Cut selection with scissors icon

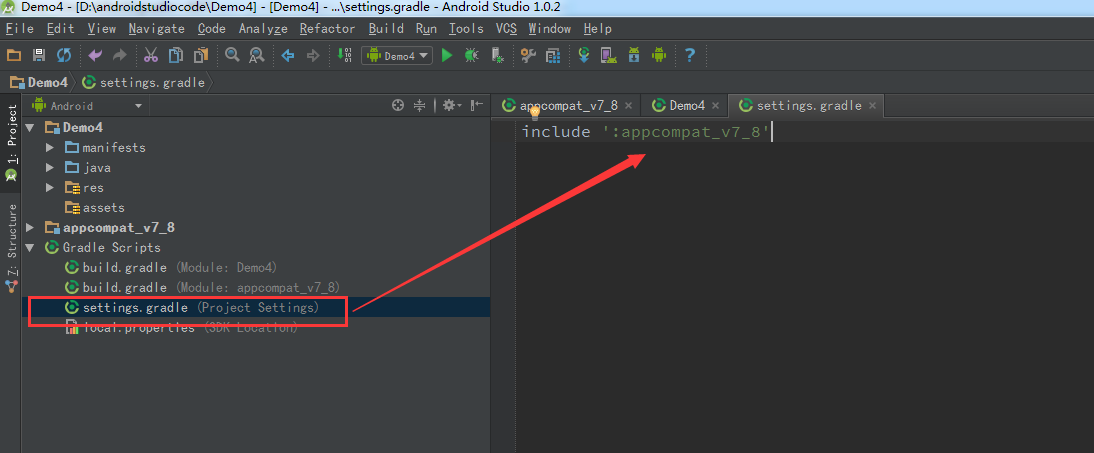[x=151, y=55]
